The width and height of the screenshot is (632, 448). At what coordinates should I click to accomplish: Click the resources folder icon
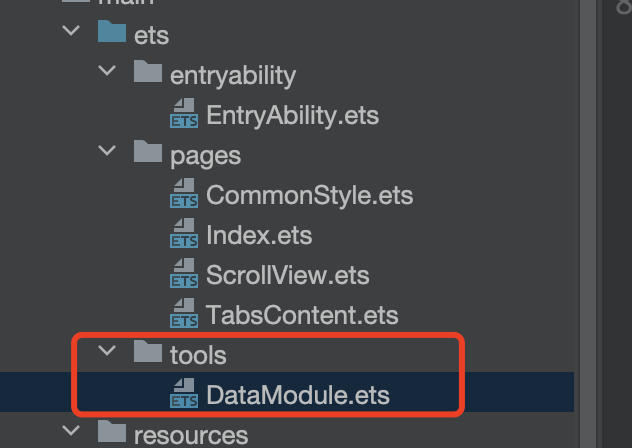pos(112,435)
